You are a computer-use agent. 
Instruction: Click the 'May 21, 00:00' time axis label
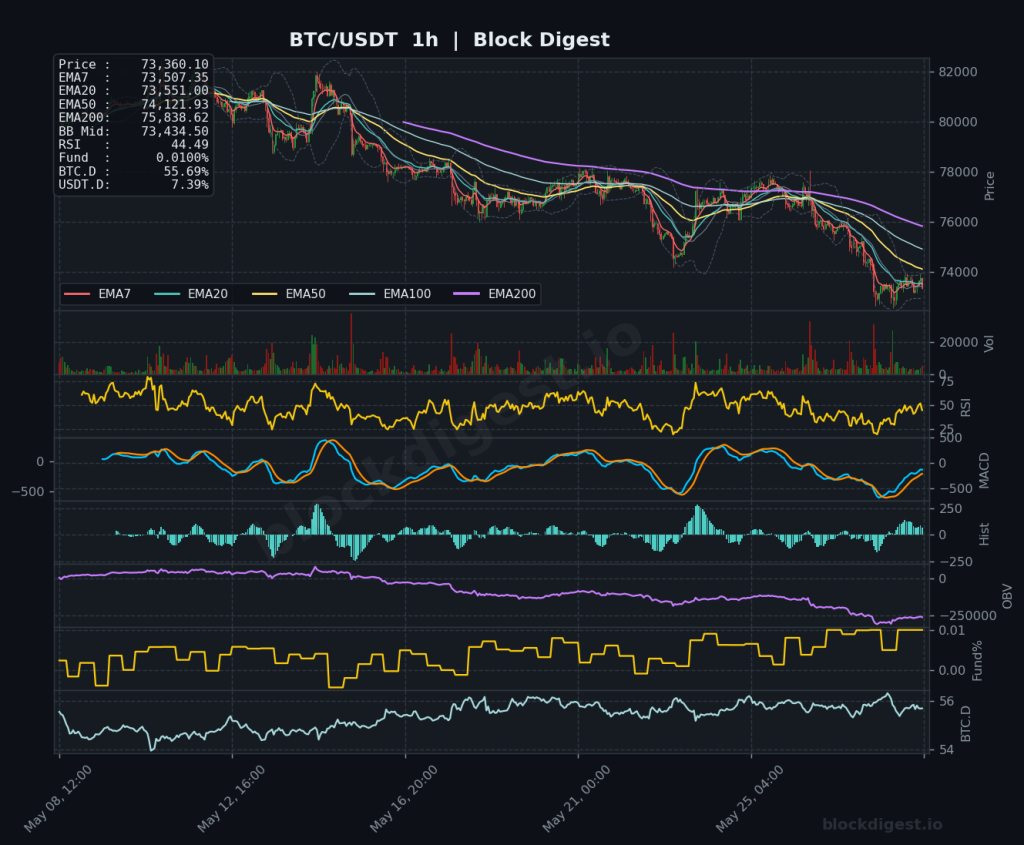pos(577,799)
